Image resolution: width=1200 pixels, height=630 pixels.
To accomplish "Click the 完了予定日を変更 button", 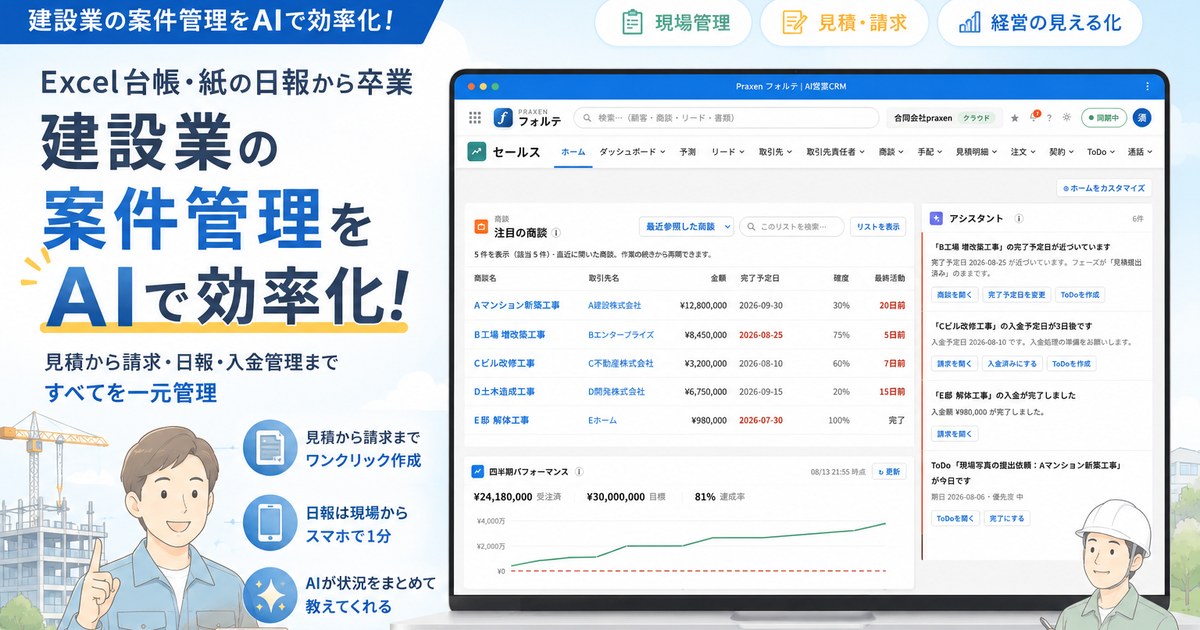I will click(1016, 295).
